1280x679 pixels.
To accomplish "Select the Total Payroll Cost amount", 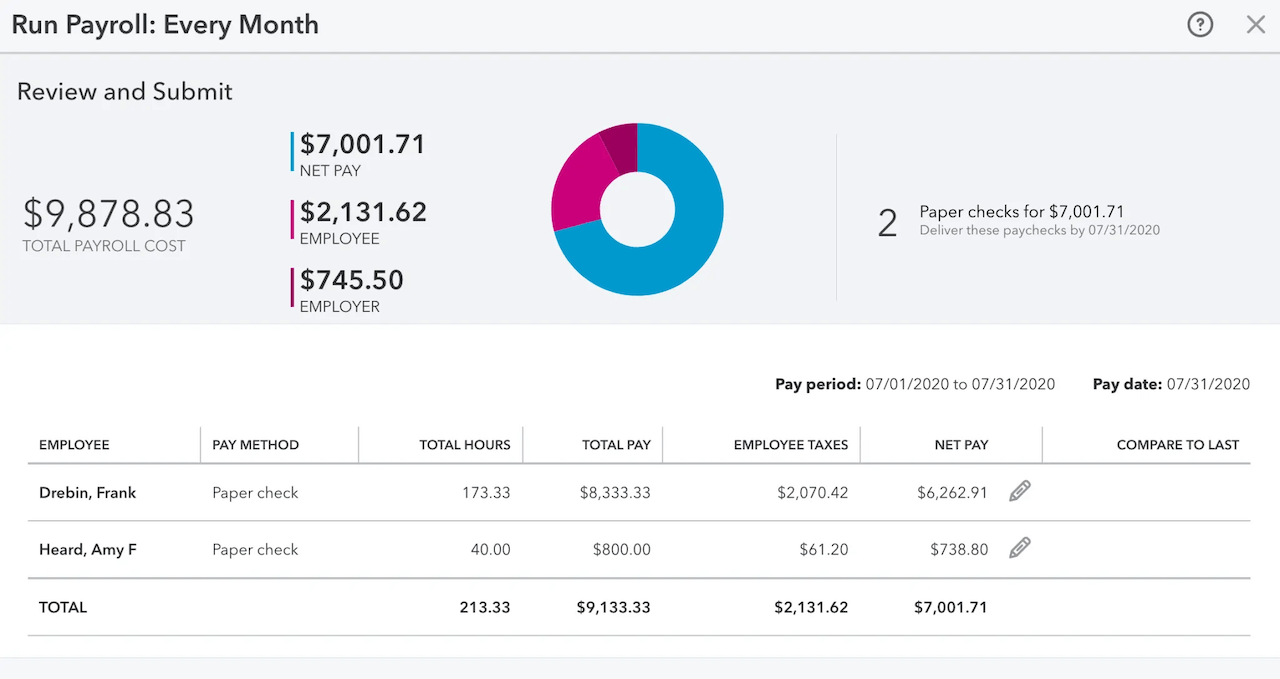I will pyautogui.click(x=108, y=213).
